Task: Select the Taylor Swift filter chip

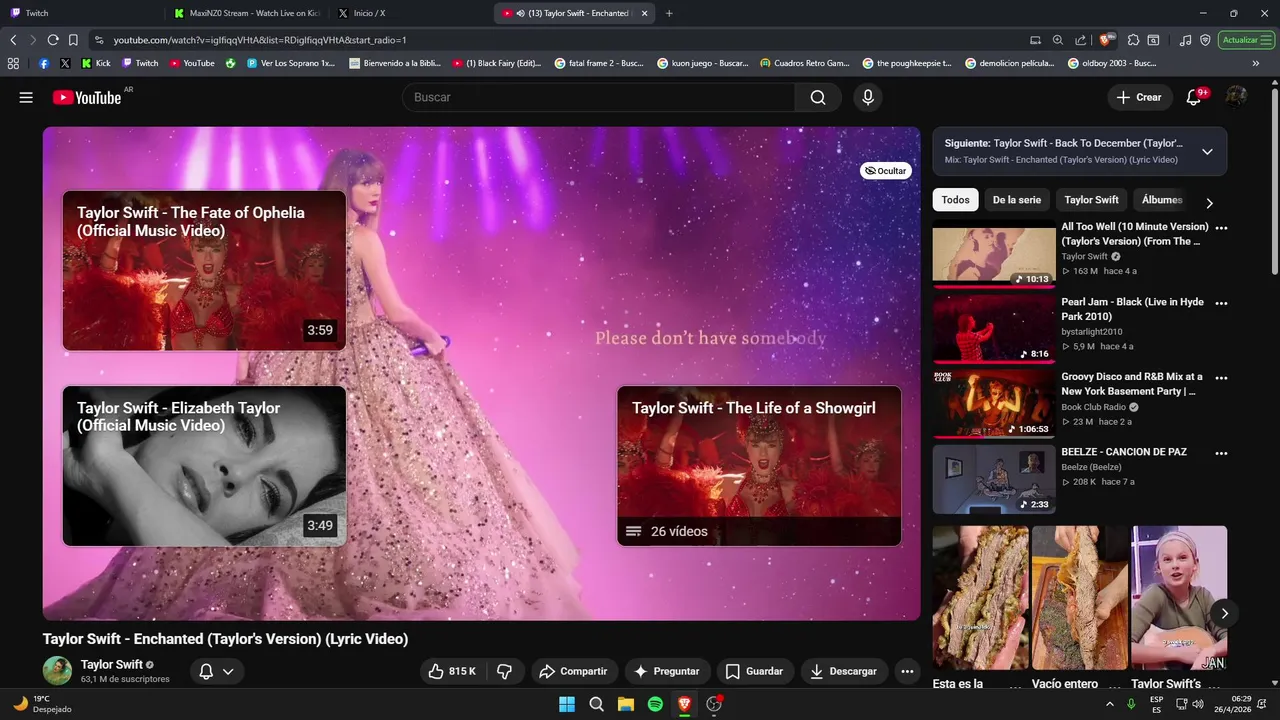Action: coord(1091,200)
